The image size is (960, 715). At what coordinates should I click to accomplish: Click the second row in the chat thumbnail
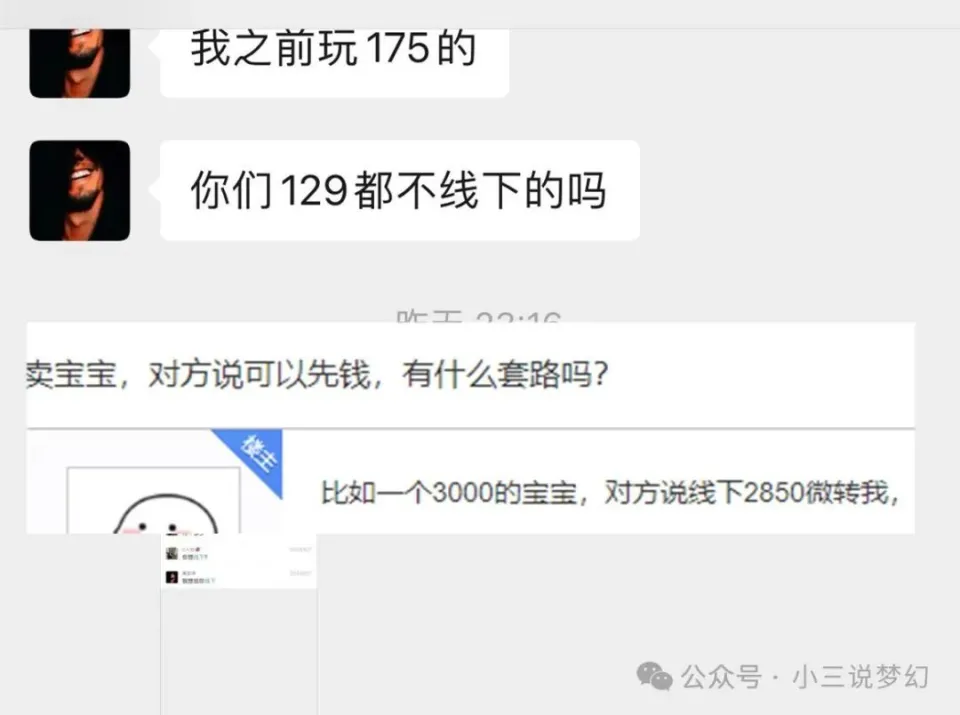point(239,577)
